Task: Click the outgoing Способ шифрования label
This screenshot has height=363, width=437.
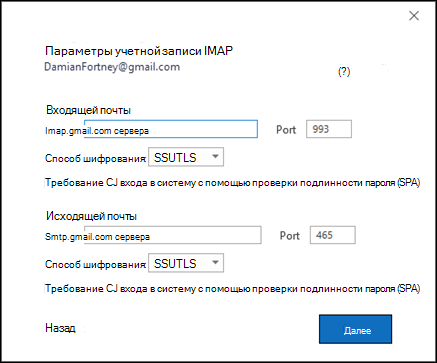Action: (96, 264)
